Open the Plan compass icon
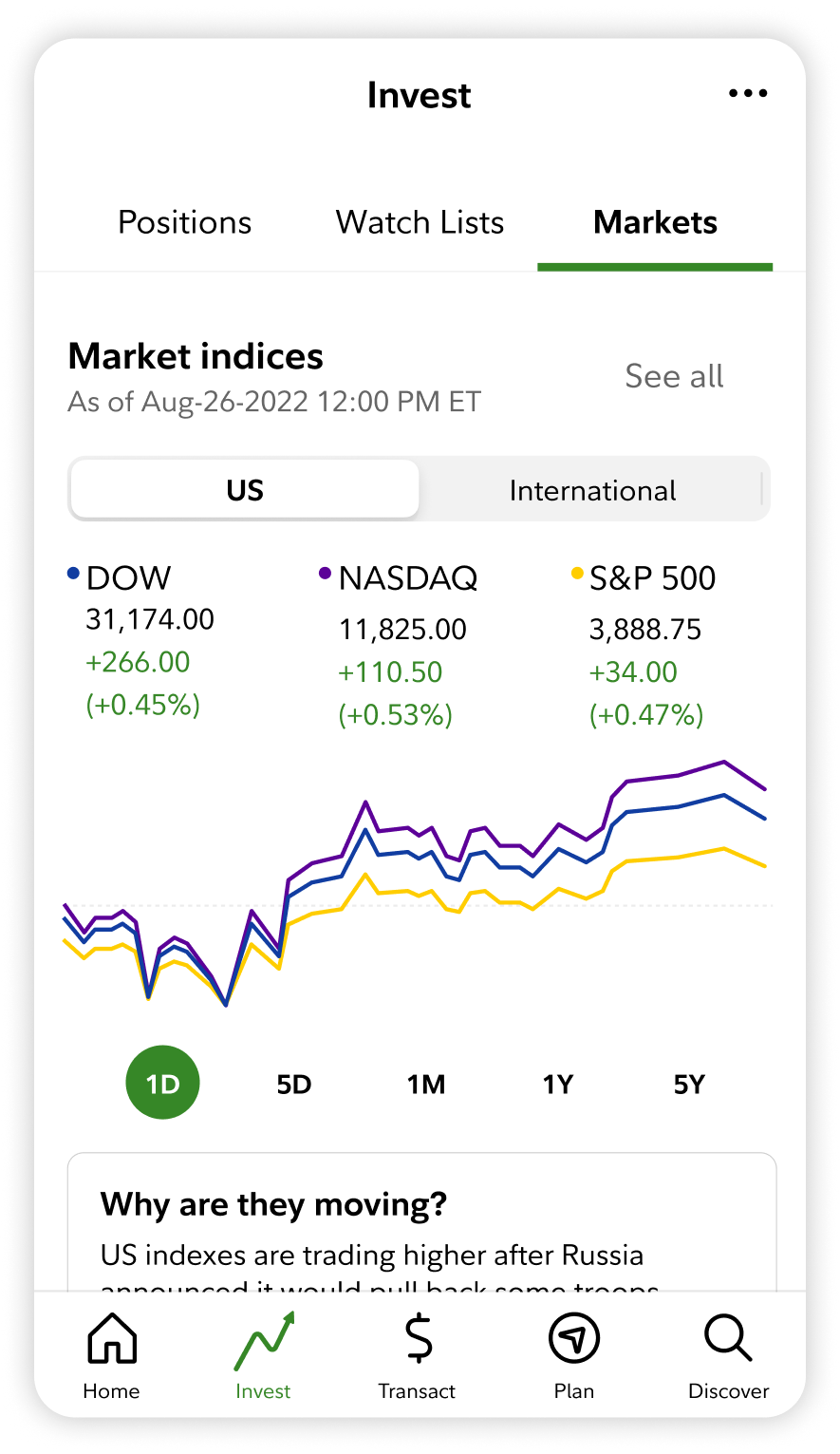This screenshot has width=840, height=1454. click(573, 1338)
